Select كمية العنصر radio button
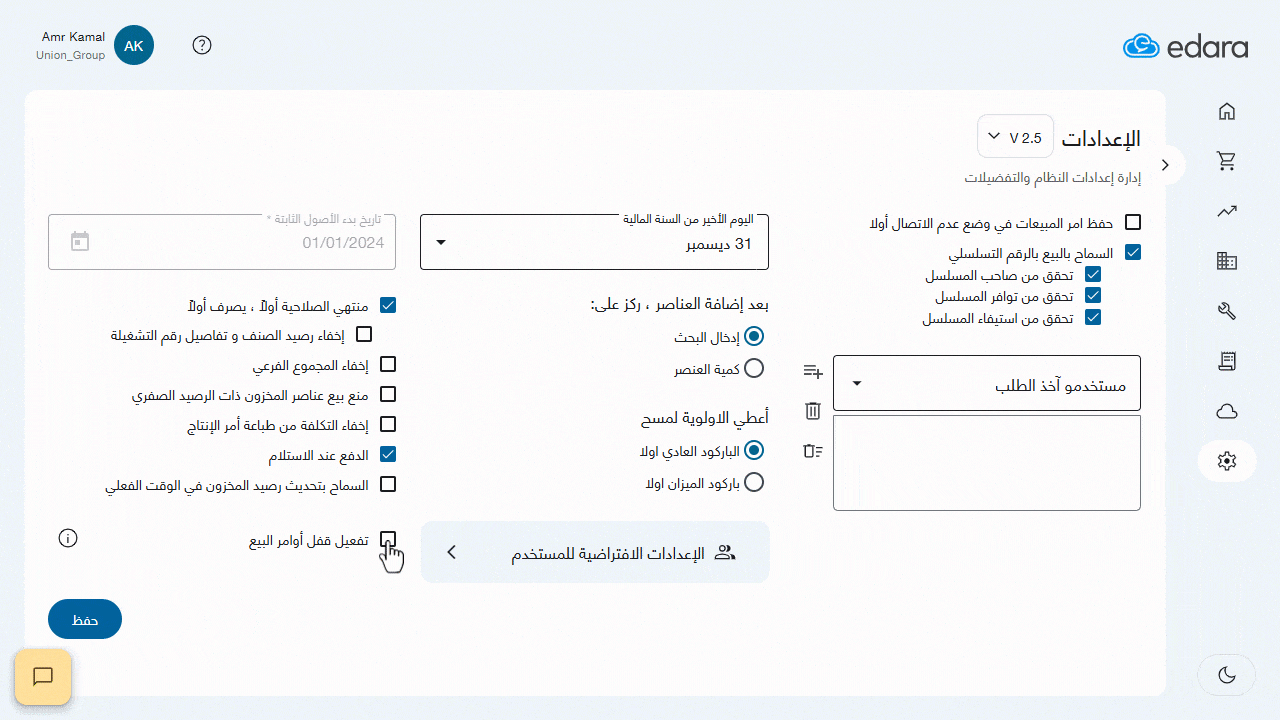Image resolution: width=1280 pixels, height=720 pixels. point(754,368)
